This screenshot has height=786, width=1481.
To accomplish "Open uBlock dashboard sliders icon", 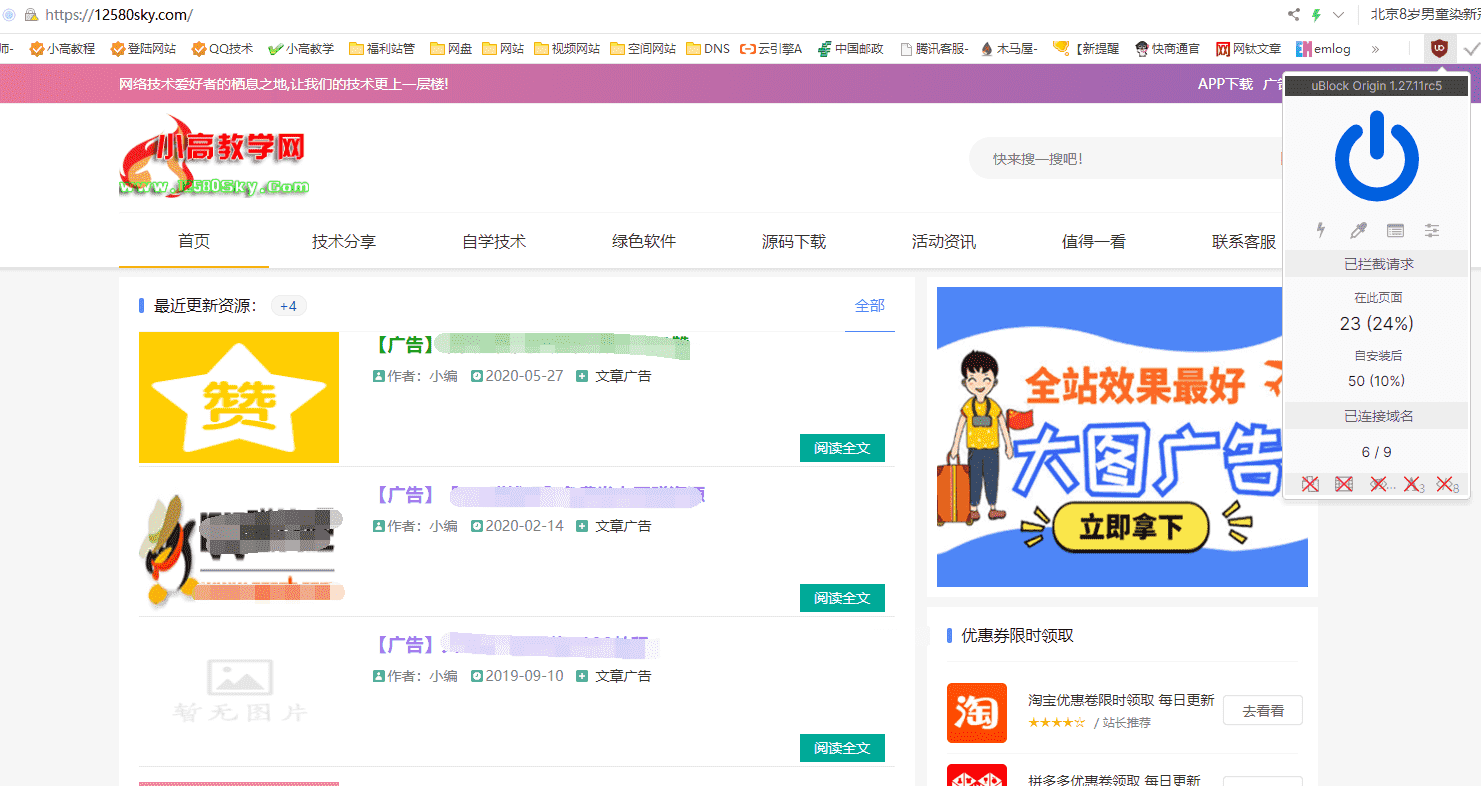I will pos(1432,230).
